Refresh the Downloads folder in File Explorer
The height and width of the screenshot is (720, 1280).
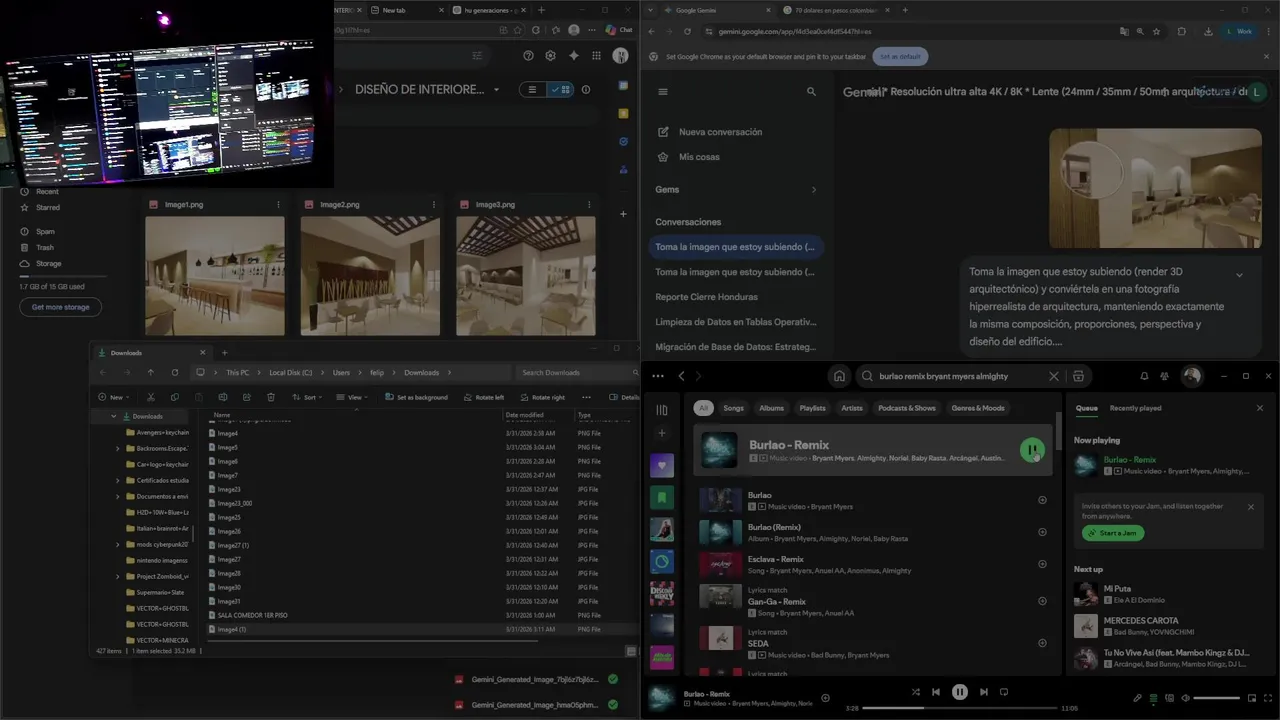175,372
